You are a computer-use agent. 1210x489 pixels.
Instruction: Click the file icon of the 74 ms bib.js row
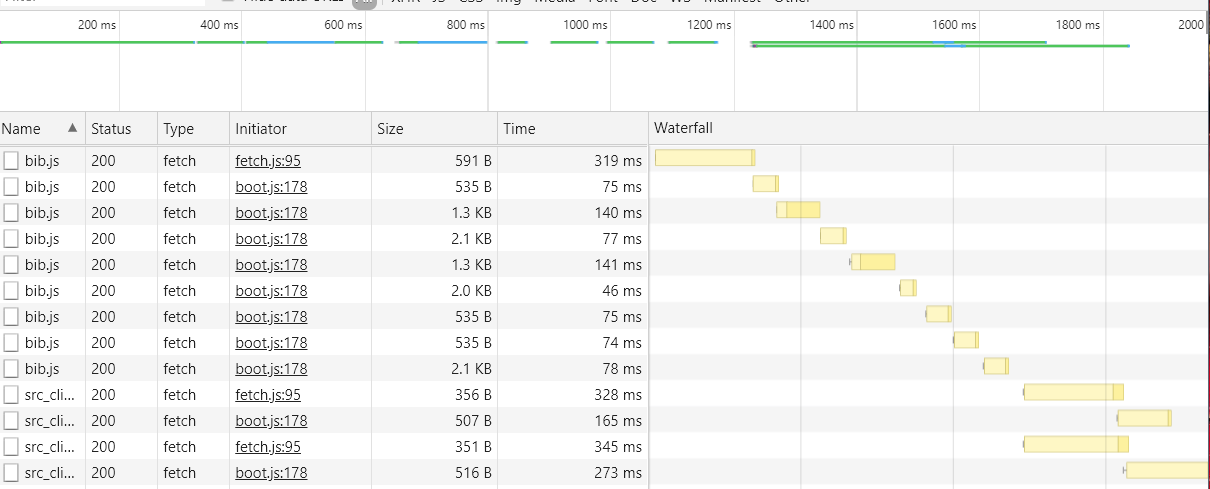click(11, 342)
